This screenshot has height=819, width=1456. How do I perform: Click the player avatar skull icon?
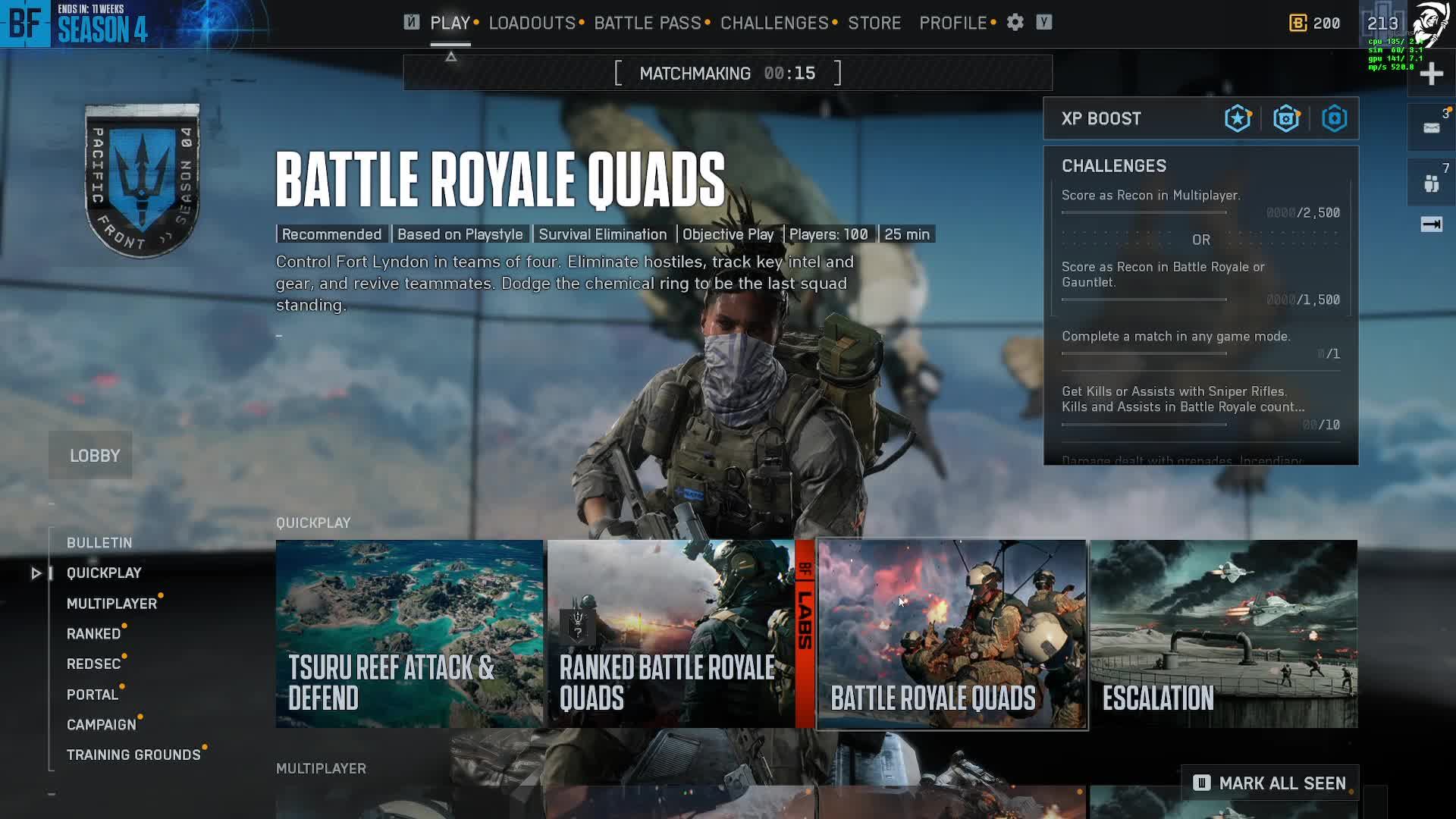coord(1432,24)
